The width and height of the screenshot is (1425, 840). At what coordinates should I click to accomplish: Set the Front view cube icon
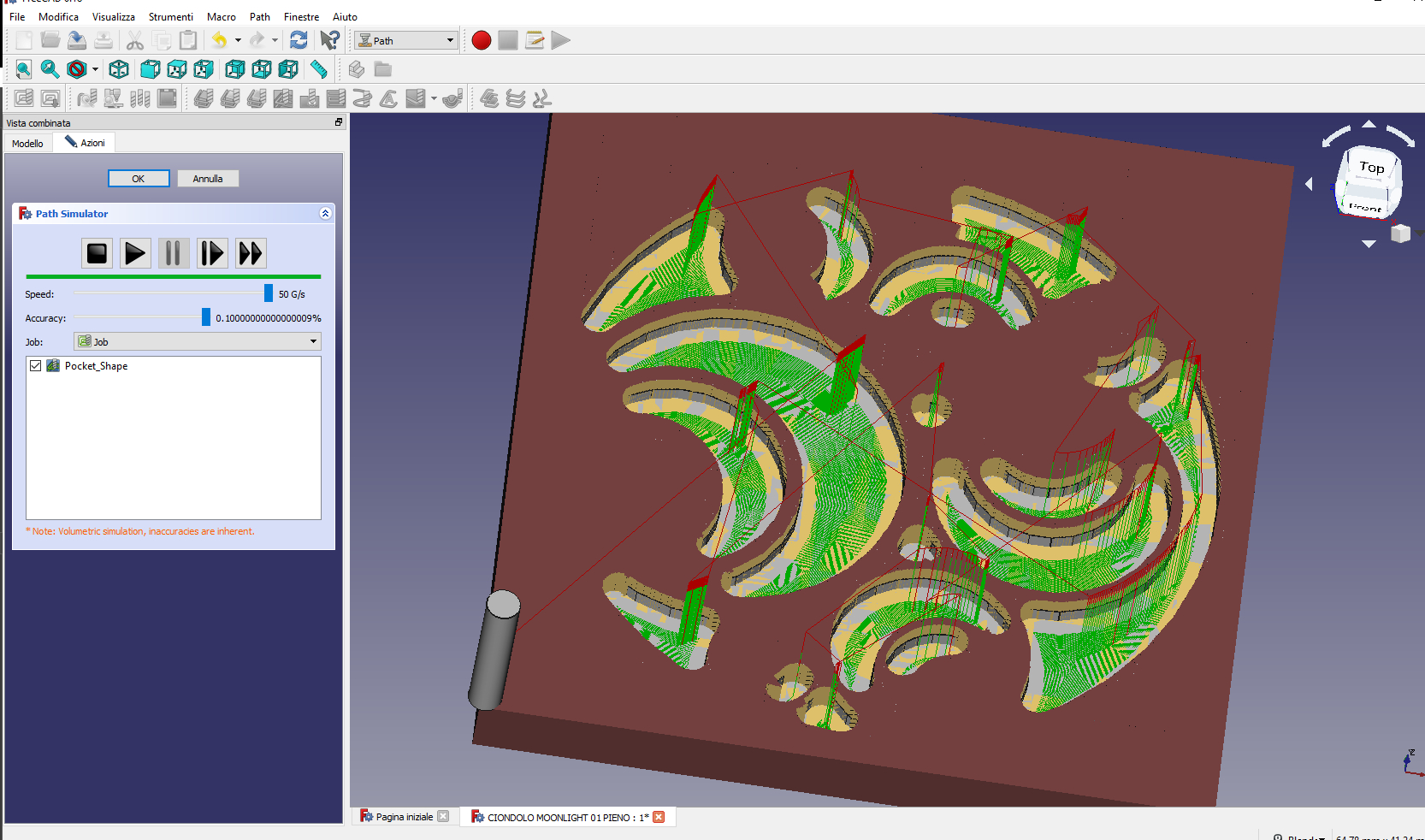[x=150, y=69]
